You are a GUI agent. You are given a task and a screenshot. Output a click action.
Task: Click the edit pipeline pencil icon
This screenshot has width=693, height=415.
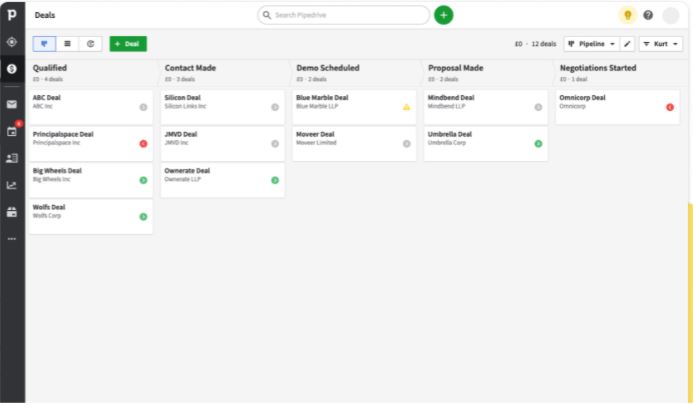pyautogui.click(x=627, y=44)
